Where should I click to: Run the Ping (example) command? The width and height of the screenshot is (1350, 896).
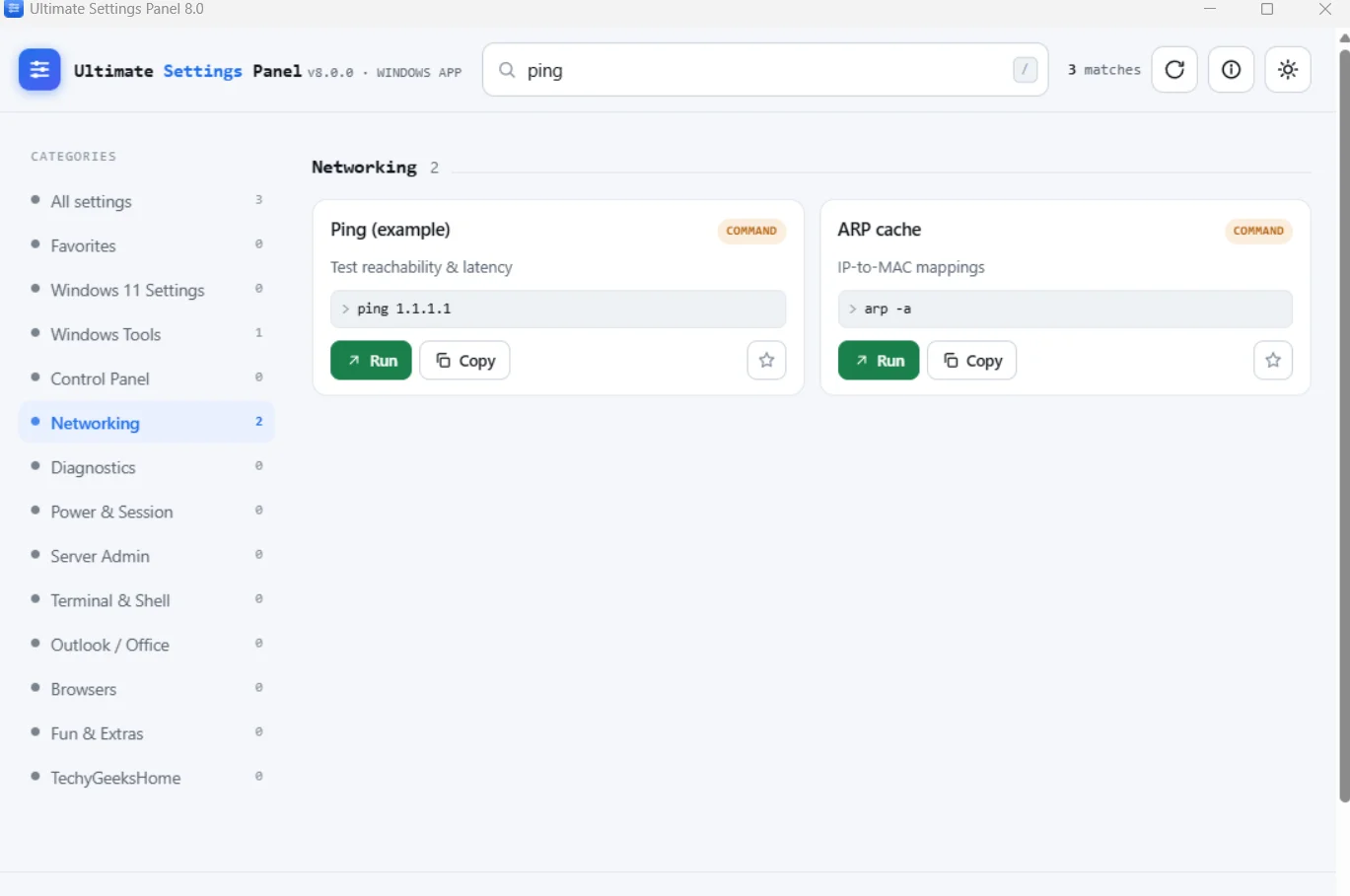point(371,361)
